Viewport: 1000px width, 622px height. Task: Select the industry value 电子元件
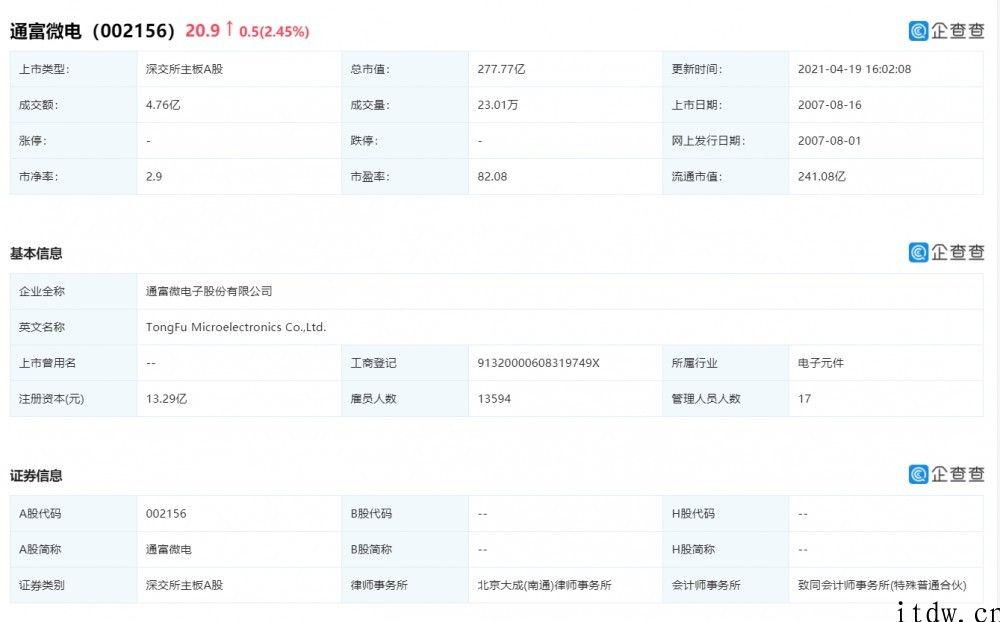820,362
